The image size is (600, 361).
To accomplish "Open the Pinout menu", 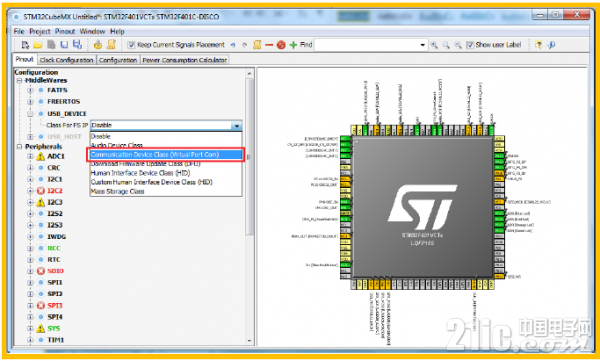I will click(x=65, y=31).
